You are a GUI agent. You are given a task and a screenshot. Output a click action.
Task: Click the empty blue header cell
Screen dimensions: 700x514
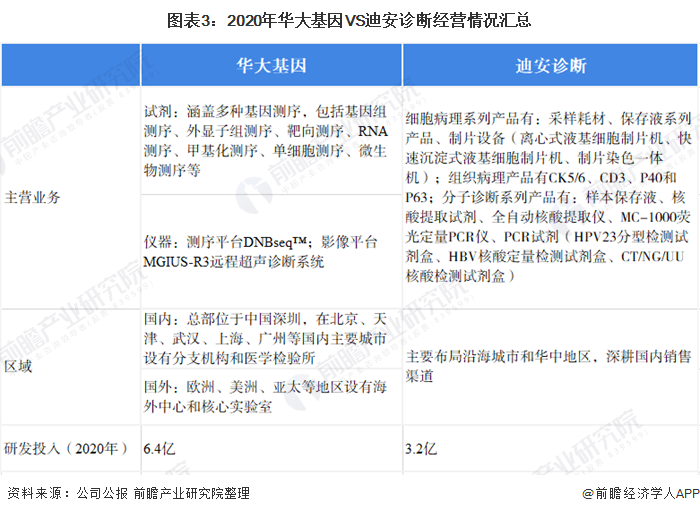[x=70, y=65]
